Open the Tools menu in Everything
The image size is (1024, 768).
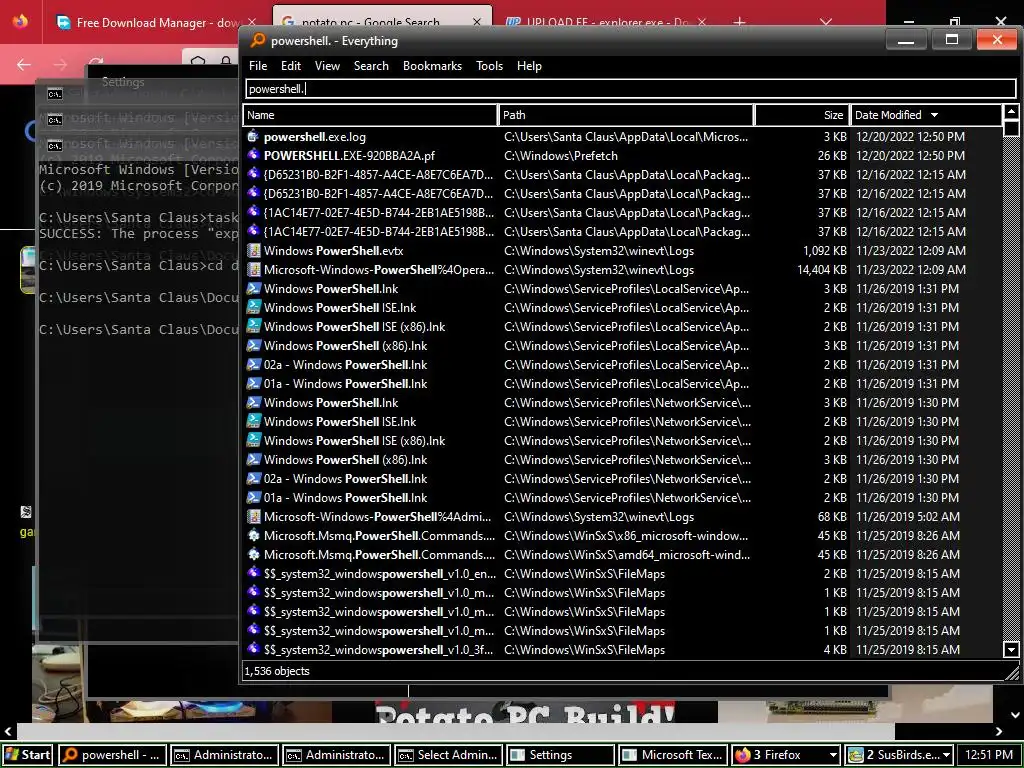[x=489, y=66]
